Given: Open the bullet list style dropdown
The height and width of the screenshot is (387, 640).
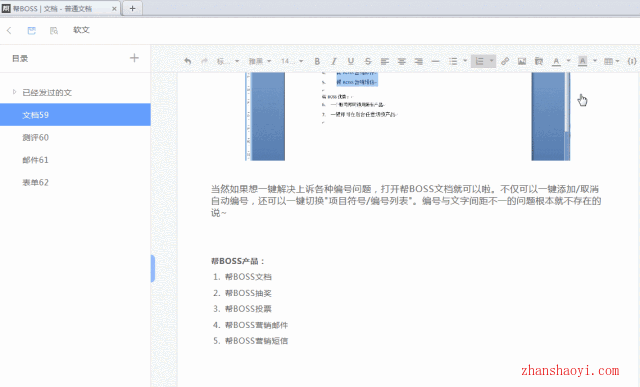Looking at the screenshot, I should pyautogui.click(x=465, y=61).
